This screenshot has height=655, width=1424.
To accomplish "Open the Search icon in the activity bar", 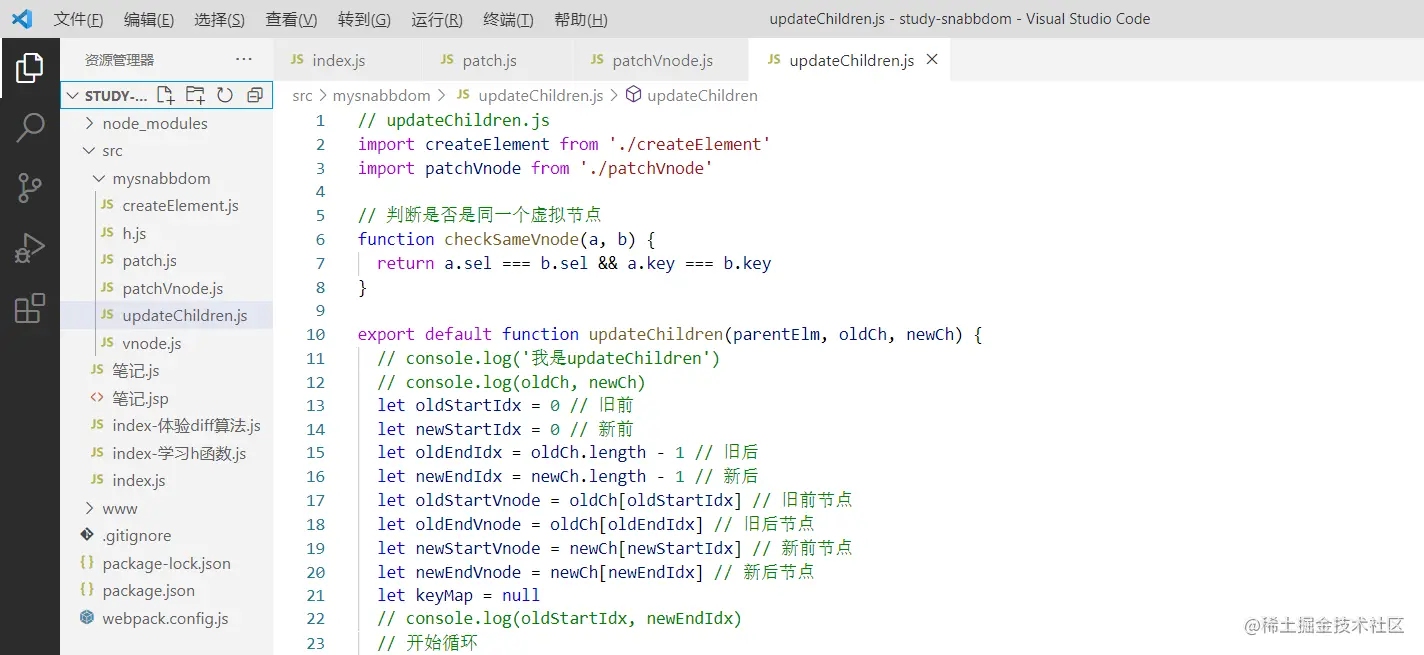I will pyautogui.click(x=30, y=128).
